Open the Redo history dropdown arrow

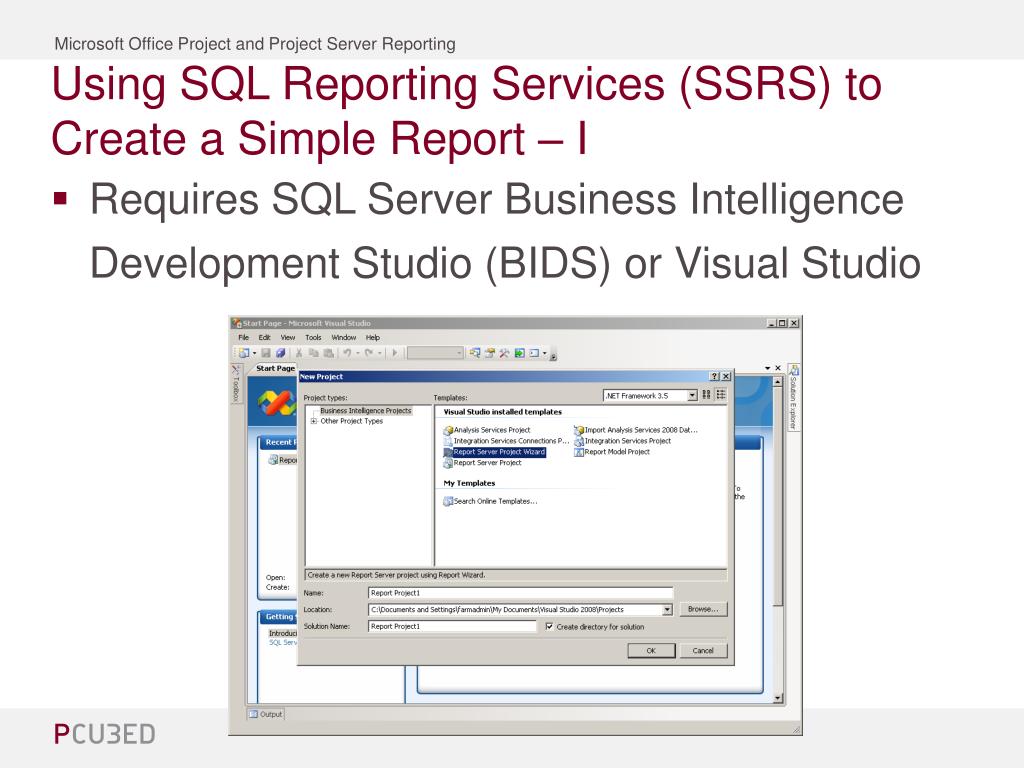379,353
